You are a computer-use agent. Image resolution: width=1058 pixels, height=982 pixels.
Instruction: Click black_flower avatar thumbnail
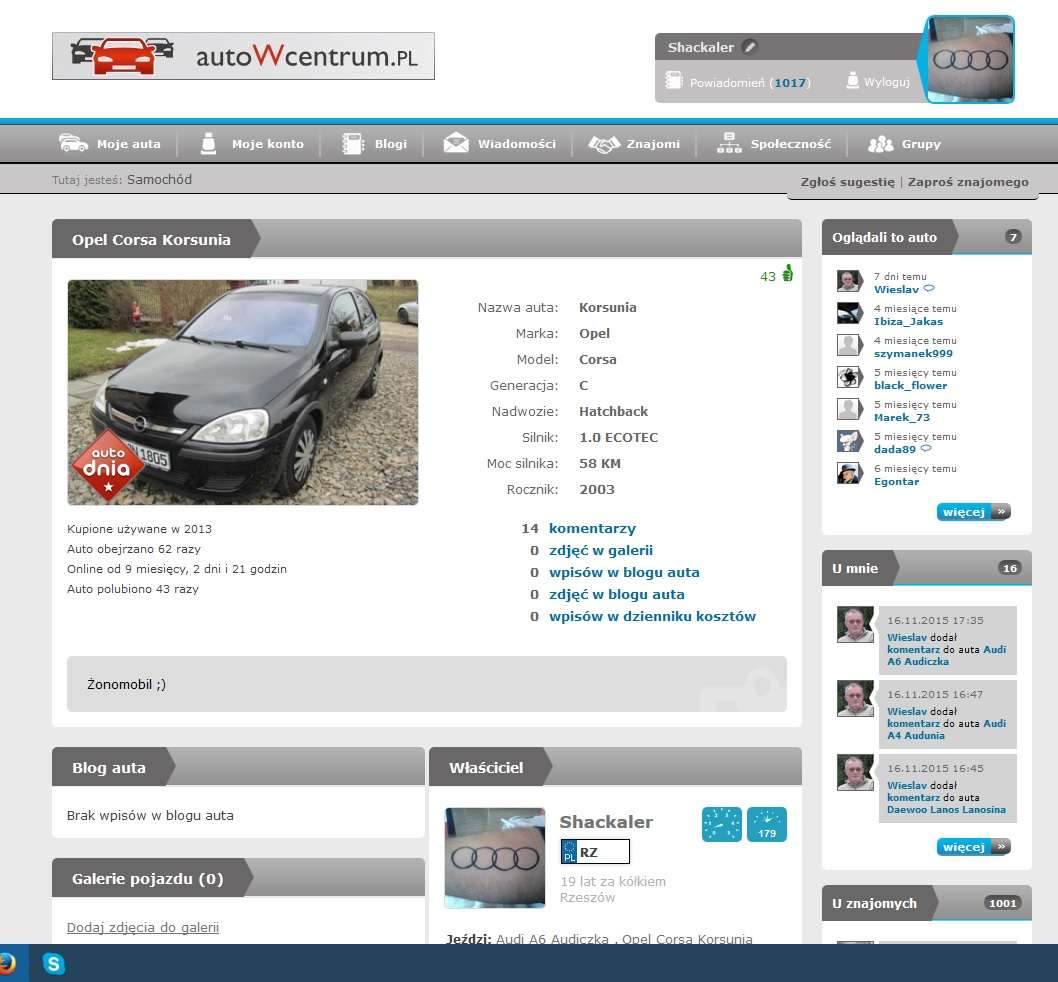tap(849, 377)
